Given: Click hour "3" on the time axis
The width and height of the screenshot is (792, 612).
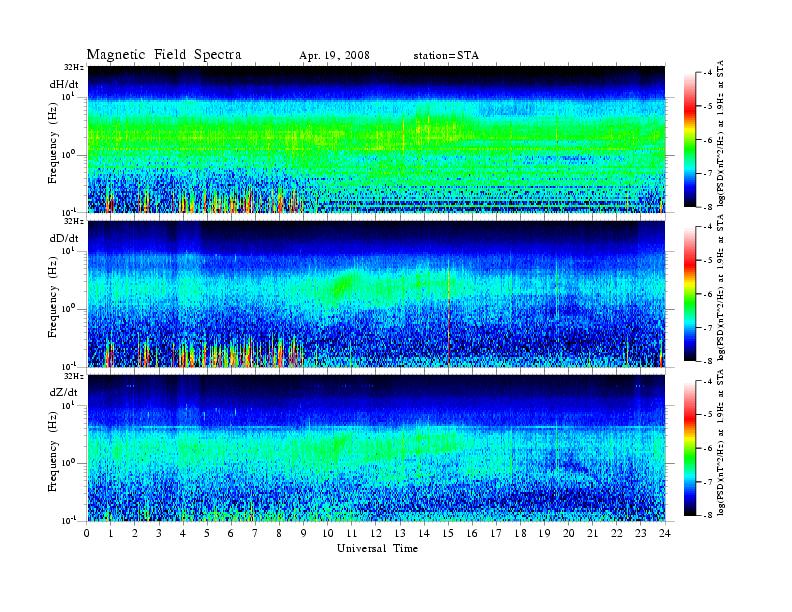Looking at the screenshot, I should 159,533.
